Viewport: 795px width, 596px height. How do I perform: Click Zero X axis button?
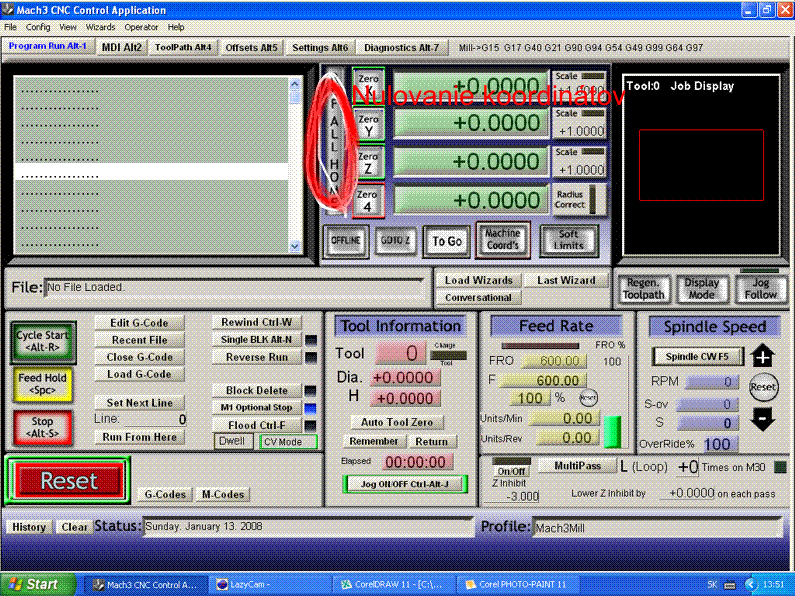[368, 84]
